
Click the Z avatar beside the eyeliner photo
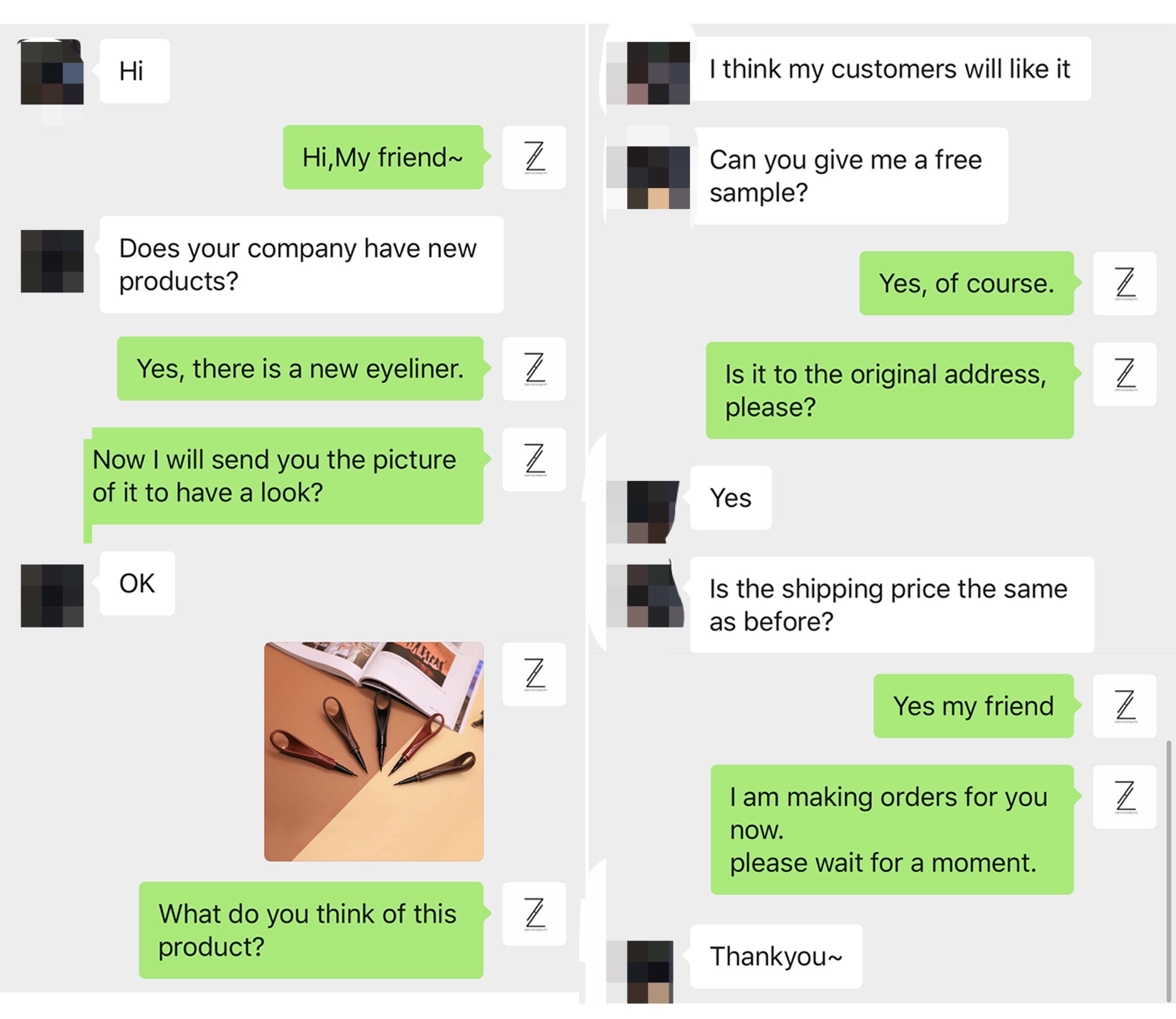[534, 674]
